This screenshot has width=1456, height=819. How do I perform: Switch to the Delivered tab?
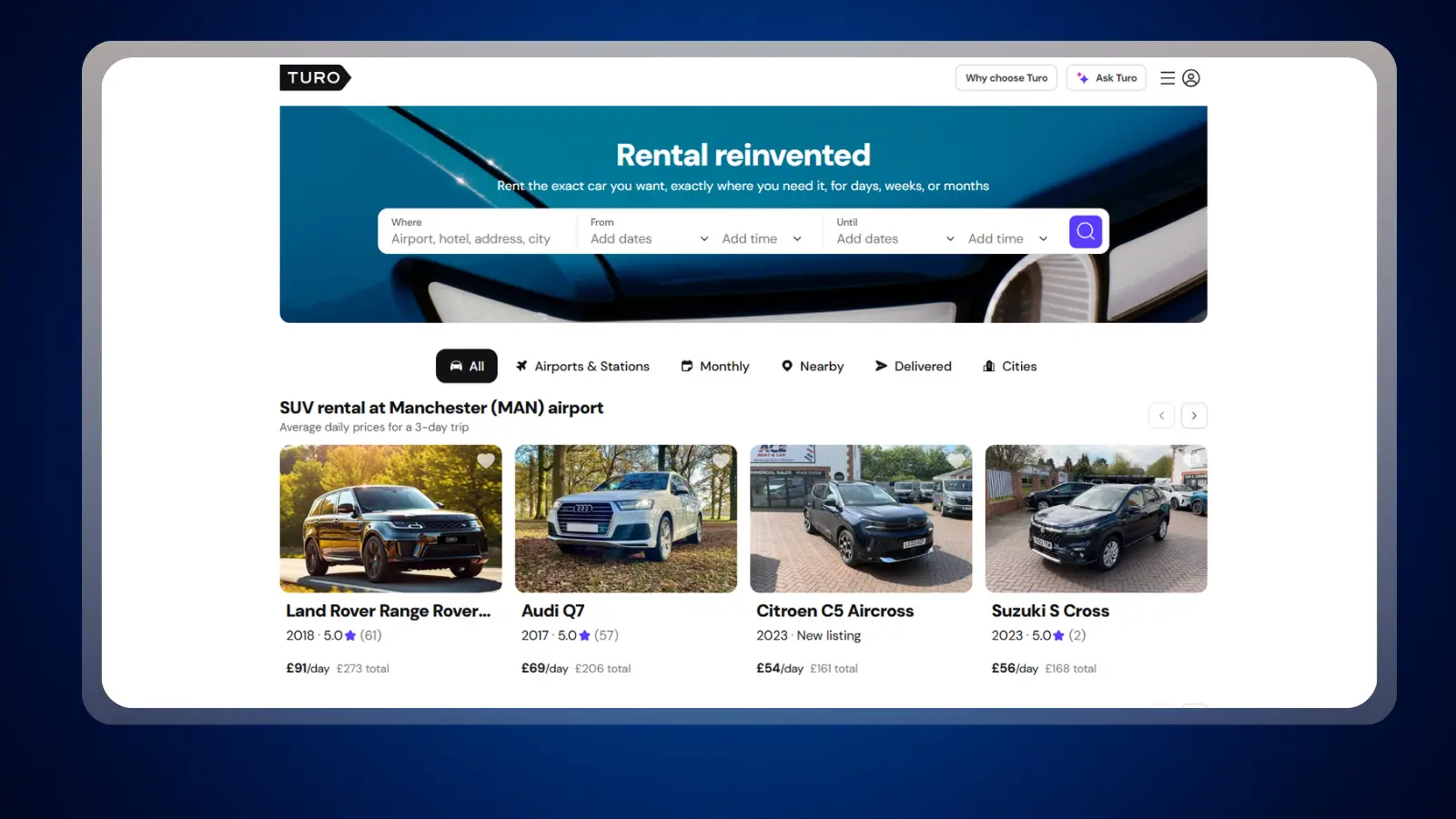913,366
